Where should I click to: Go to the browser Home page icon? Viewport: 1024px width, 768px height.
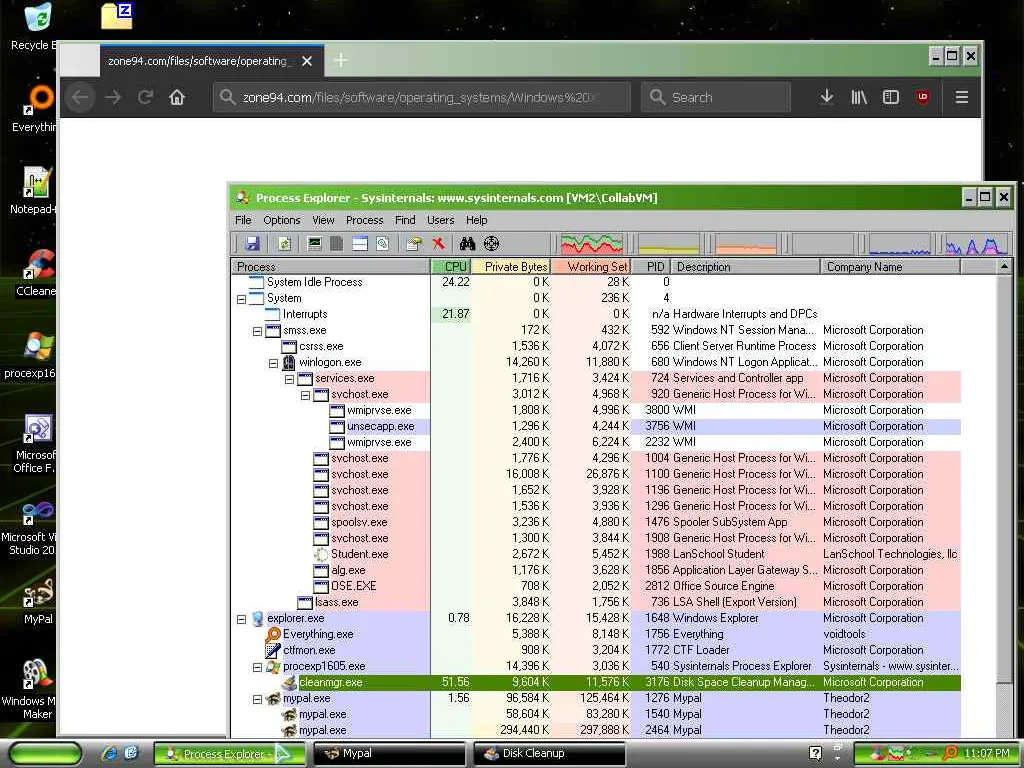click(x=177, y=97)
